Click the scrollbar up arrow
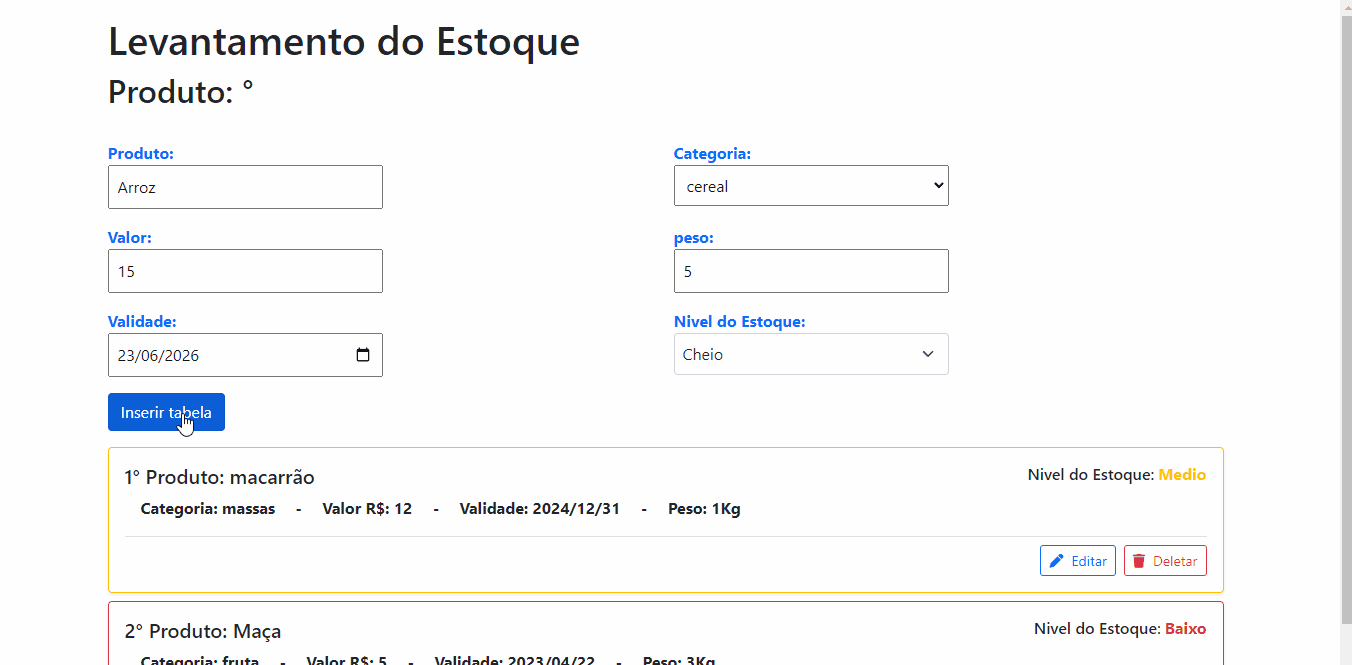The width and height of the screenshot is (1352, 665). coord(1345,6)
